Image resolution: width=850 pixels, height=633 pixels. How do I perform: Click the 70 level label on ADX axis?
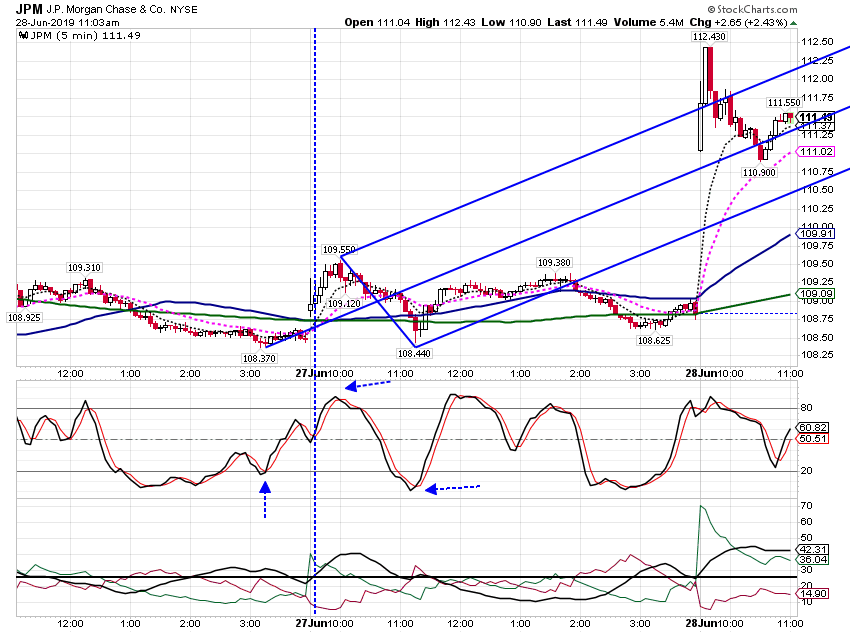point(806,506)
